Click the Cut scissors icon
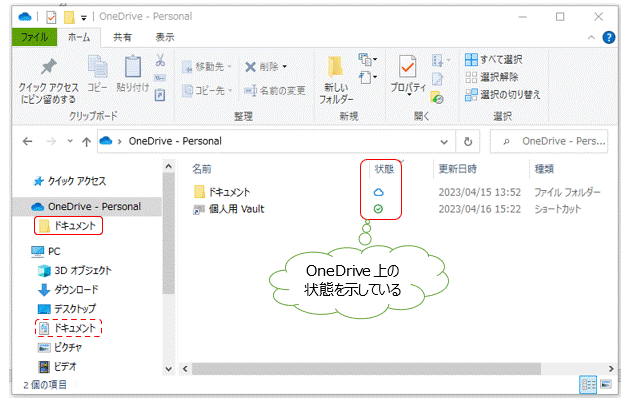This screenshot has height=404, width=633. (160, 60)
